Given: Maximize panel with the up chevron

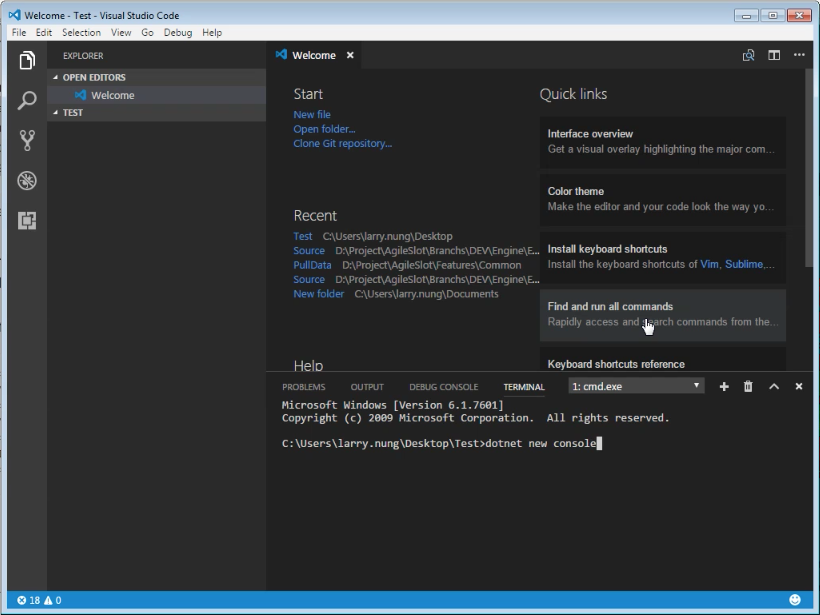Looking at the screenshot, I should 774,386.
